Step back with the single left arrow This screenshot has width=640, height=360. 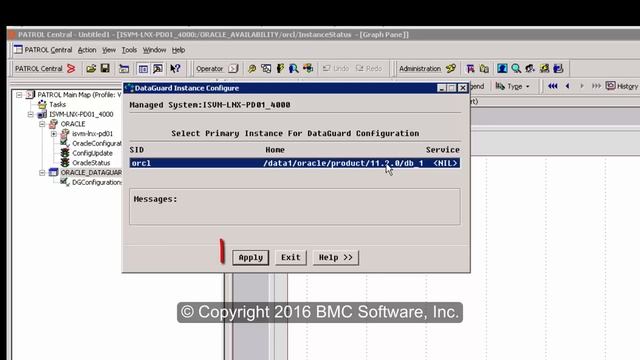(567, 86)
